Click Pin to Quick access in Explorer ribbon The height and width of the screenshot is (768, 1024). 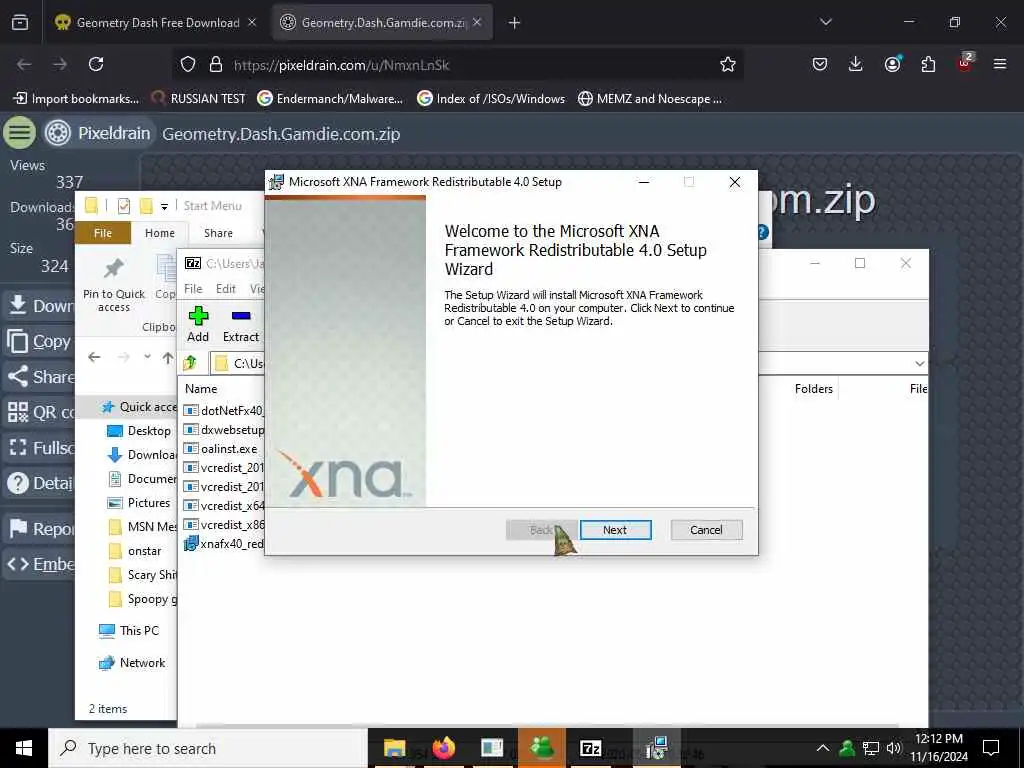pos(114,285)
